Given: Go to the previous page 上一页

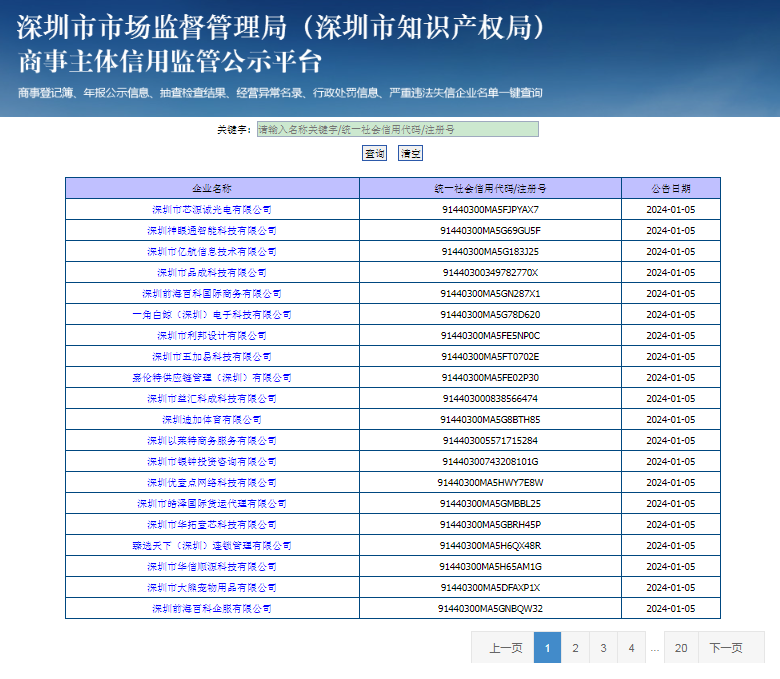Looking at the screenshot, I should pyautogui.click(x=505, y=648).
